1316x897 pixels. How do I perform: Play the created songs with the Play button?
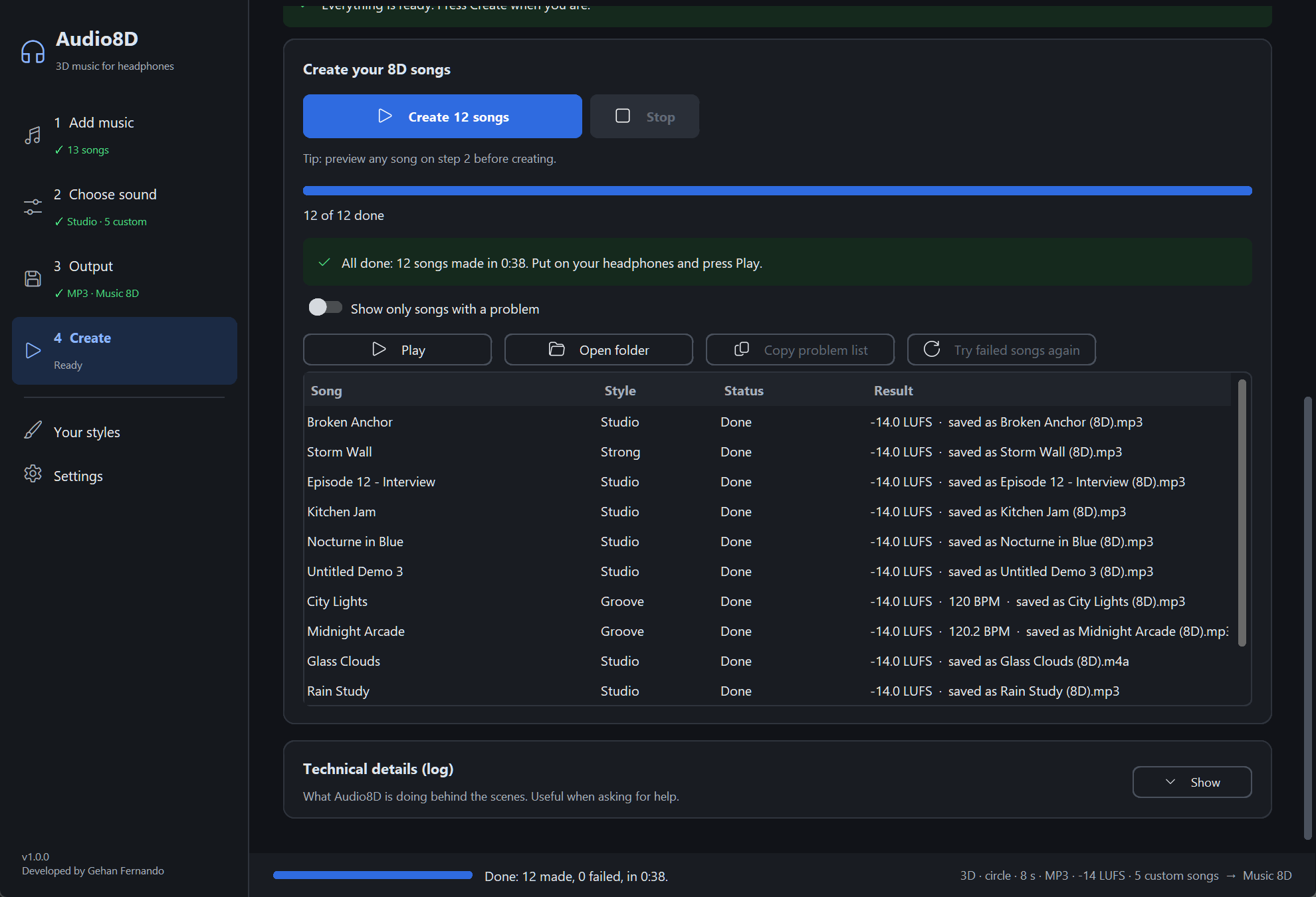[x=397, y=349]
